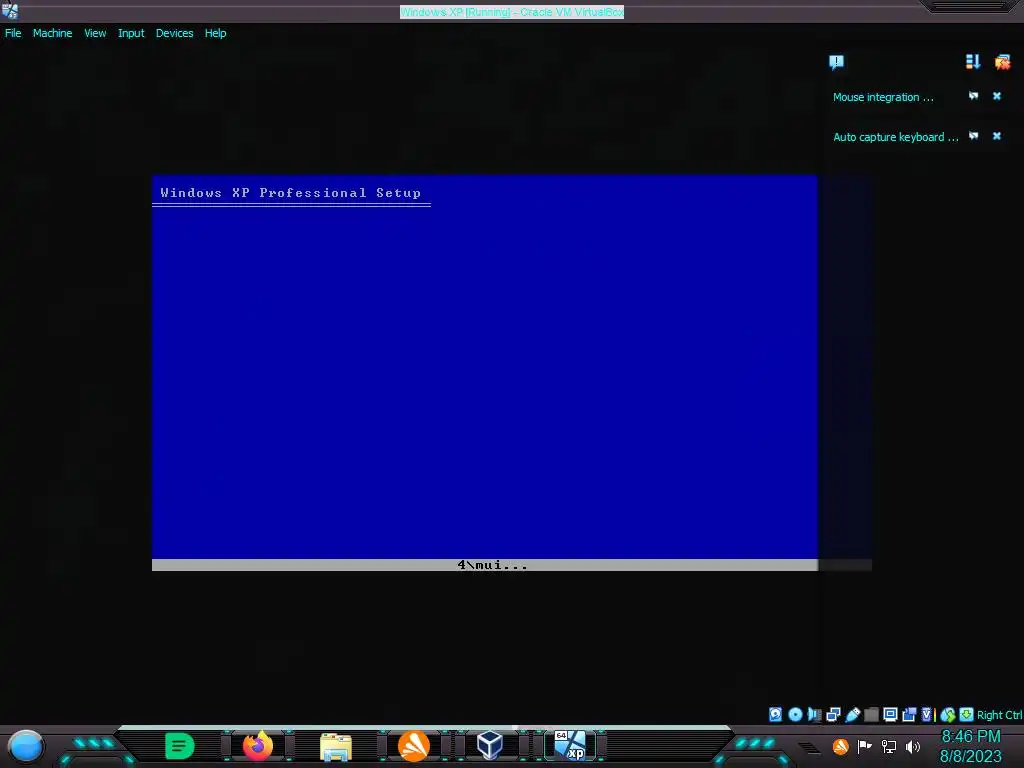Image resolution: width=1024 pixels, height=768 pixels.
Task: Click the audio status icon
Action: click(814, 714)
